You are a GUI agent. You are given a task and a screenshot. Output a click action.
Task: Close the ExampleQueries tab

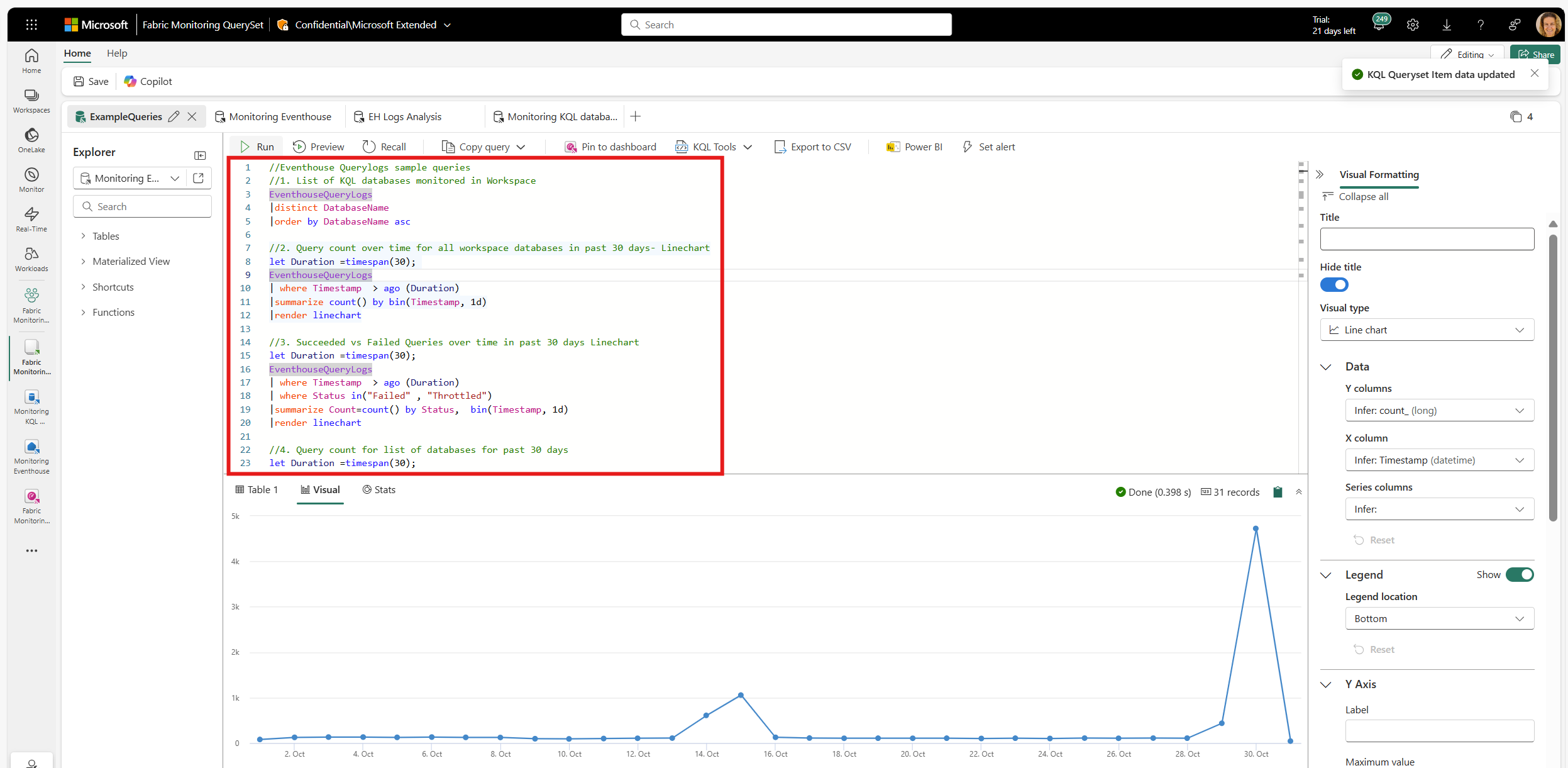click(x=192, y=116)
